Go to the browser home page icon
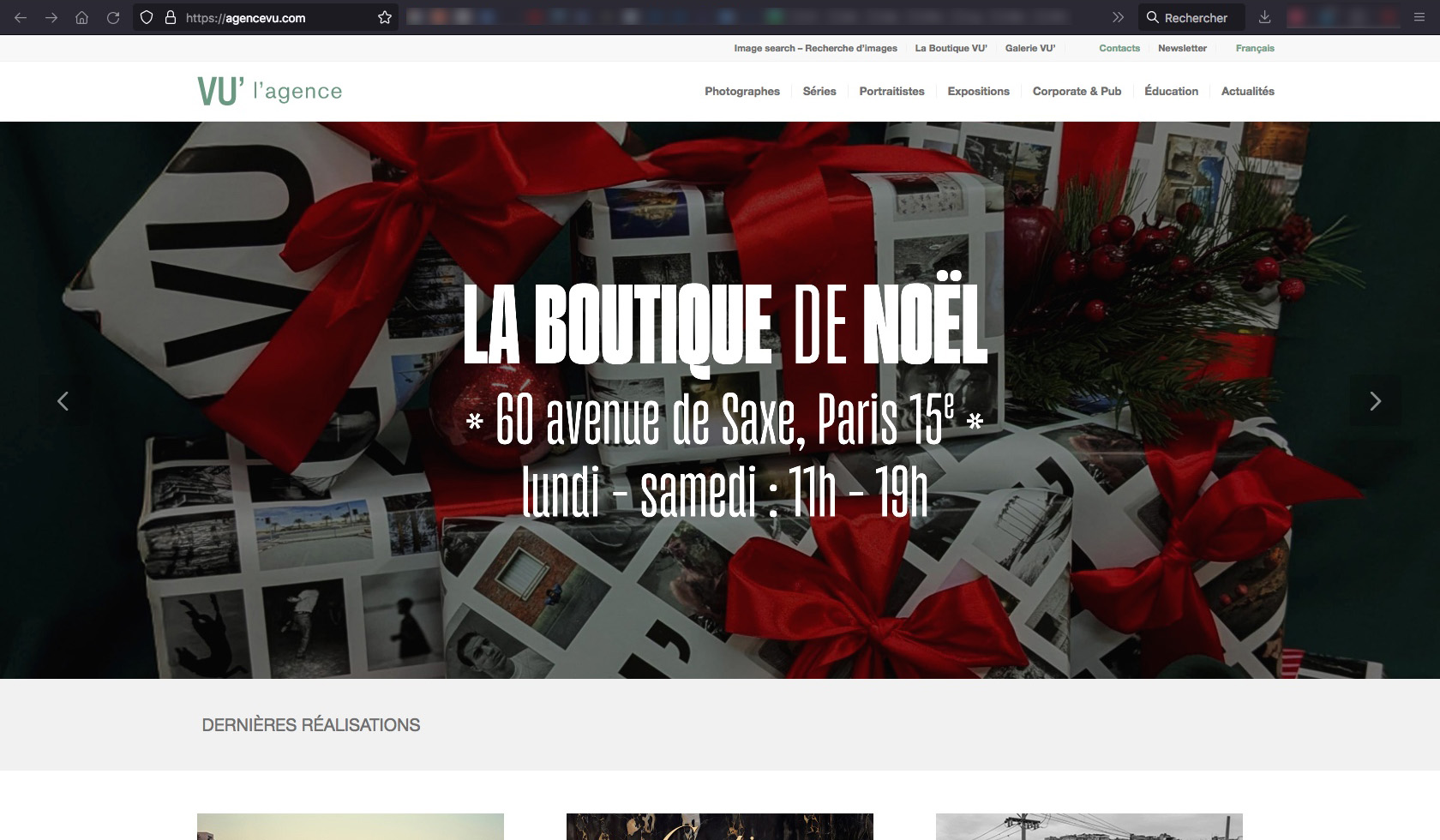The image size is (1440, 840). click(82, 17)
